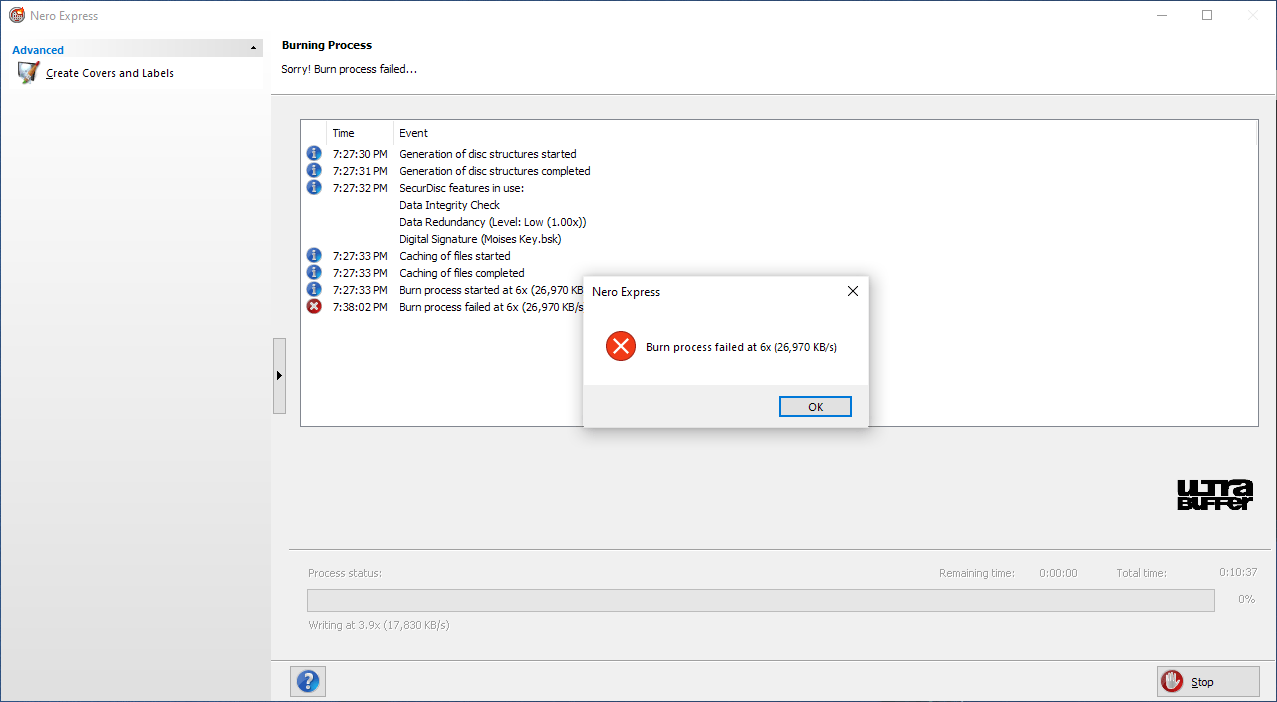Click the burn progress bar
1277x702 pixels.
coord(760,600)
